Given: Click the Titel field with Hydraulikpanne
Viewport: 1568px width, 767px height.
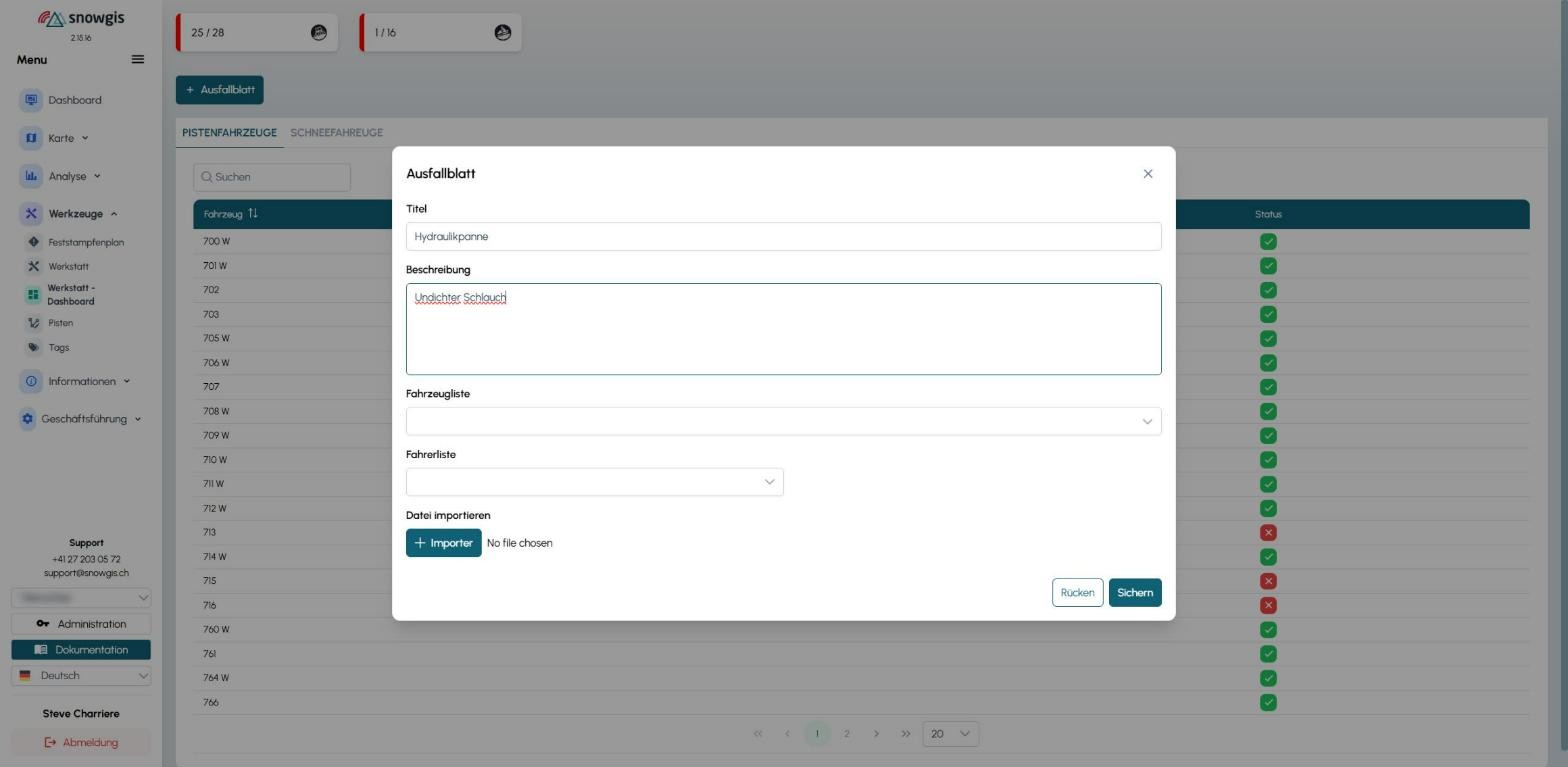Looking at the screenshot, I should click(783, 237).
